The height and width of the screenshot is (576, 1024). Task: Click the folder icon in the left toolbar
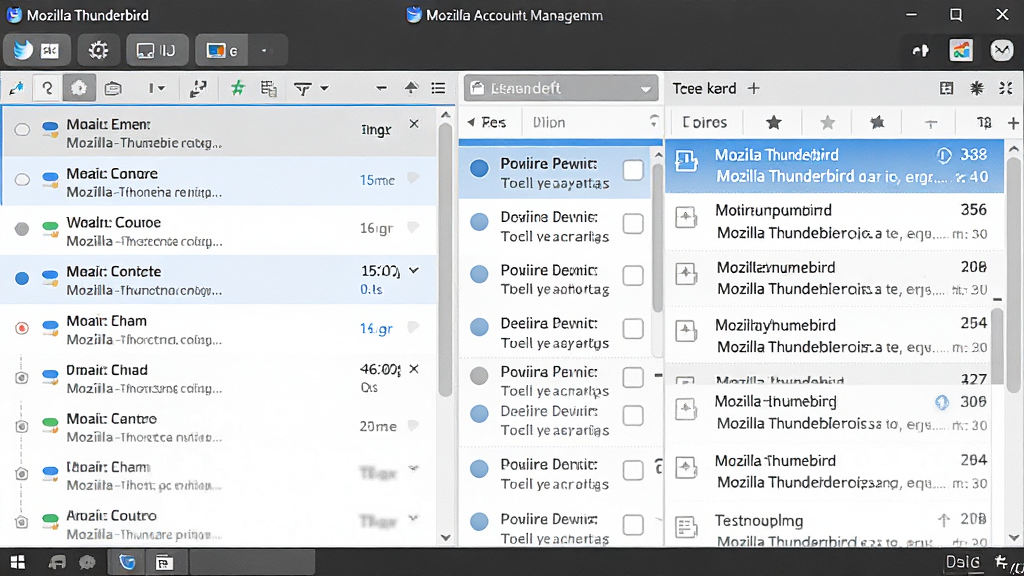pos(113,88)
